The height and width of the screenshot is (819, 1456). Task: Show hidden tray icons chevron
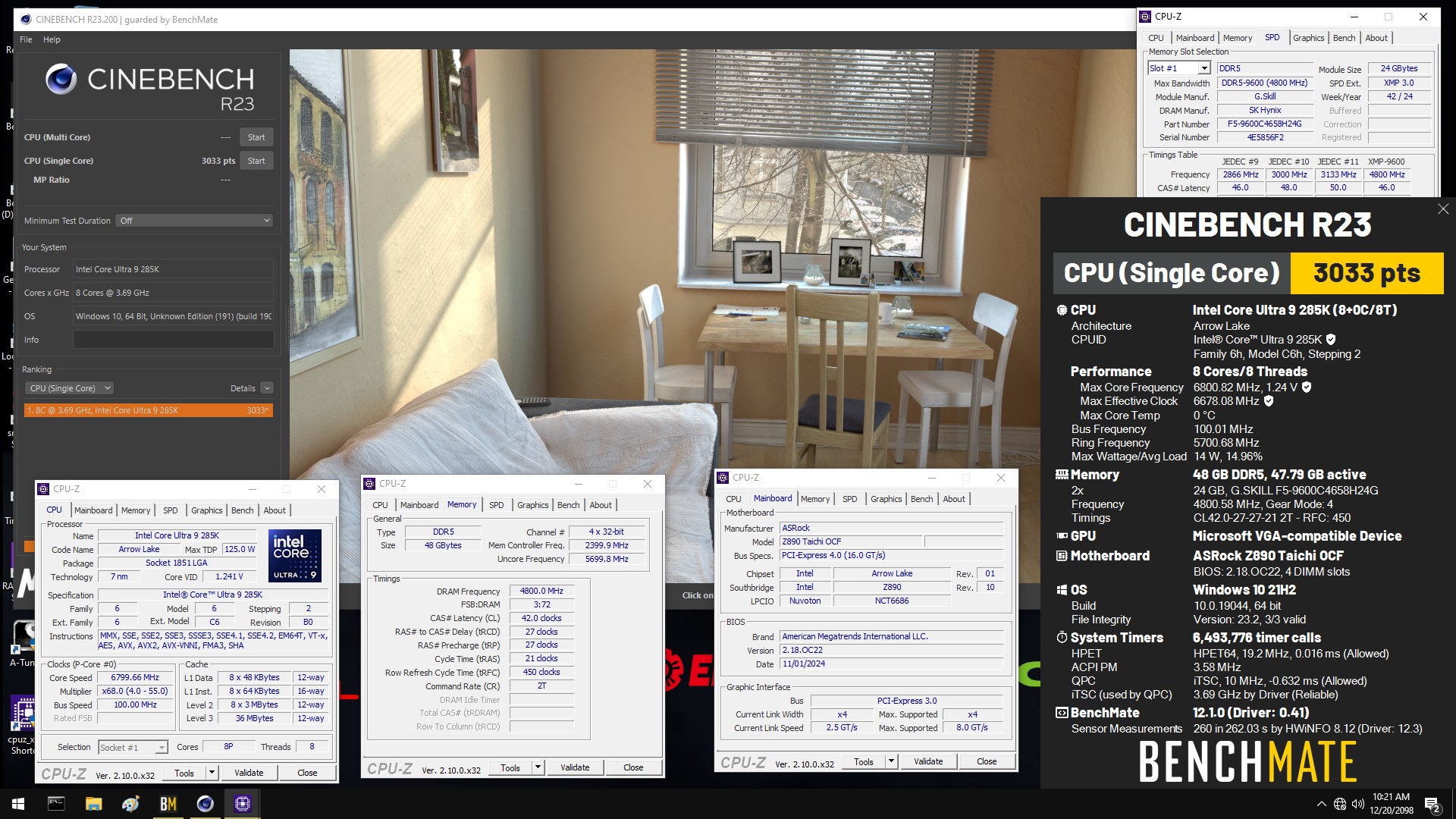1322,804
